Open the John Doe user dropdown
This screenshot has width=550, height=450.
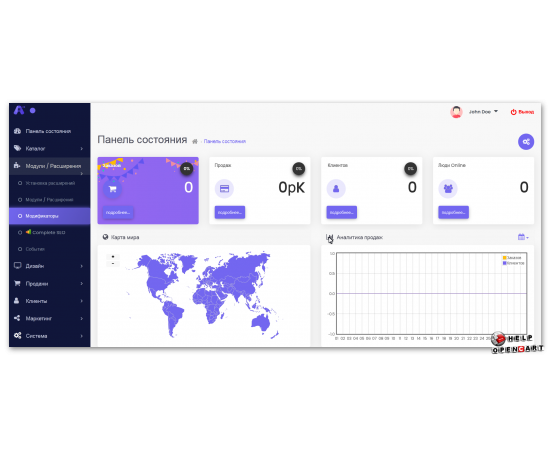(x=483, y=112)
